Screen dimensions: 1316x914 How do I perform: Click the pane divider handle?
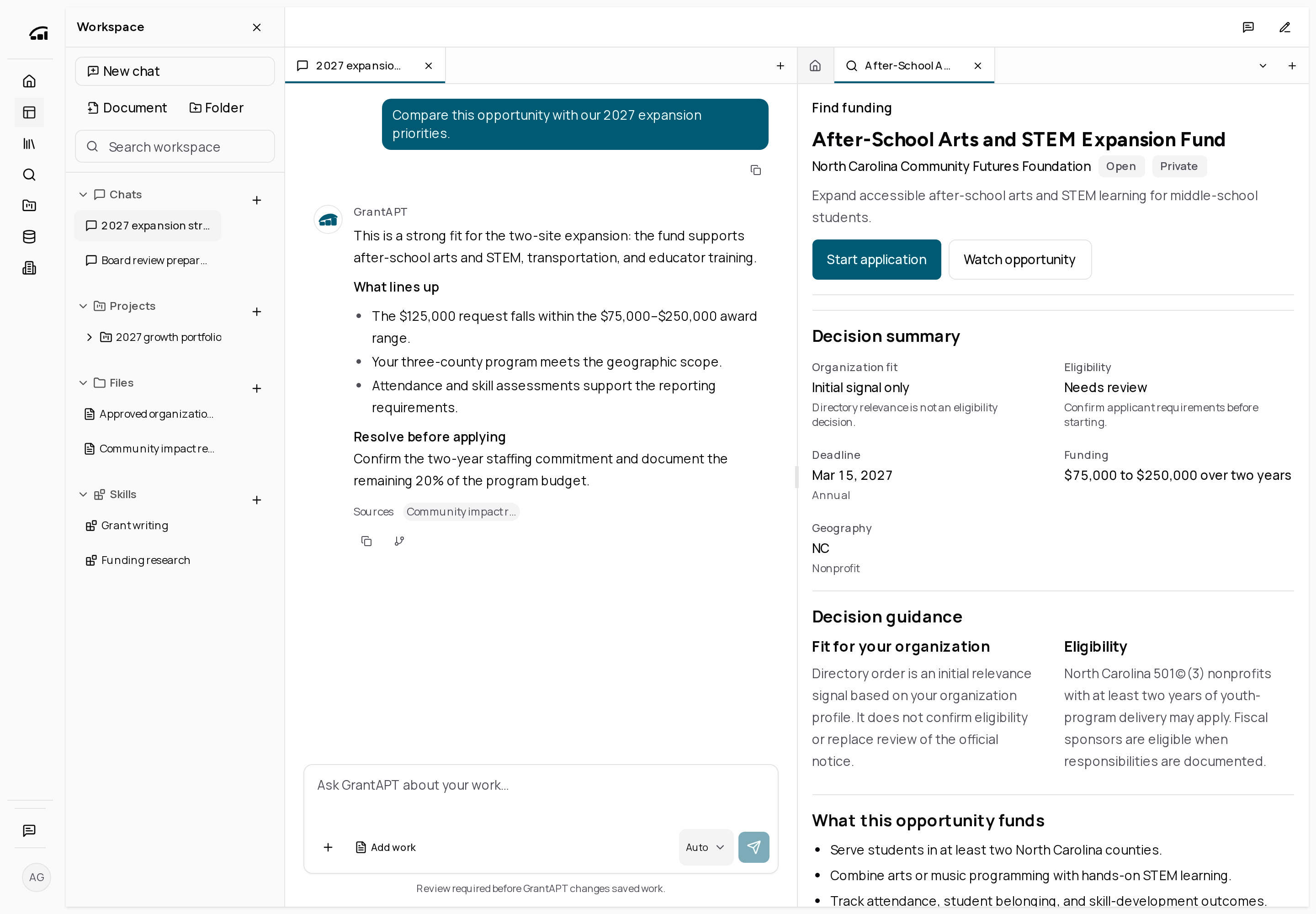[796, 477]
